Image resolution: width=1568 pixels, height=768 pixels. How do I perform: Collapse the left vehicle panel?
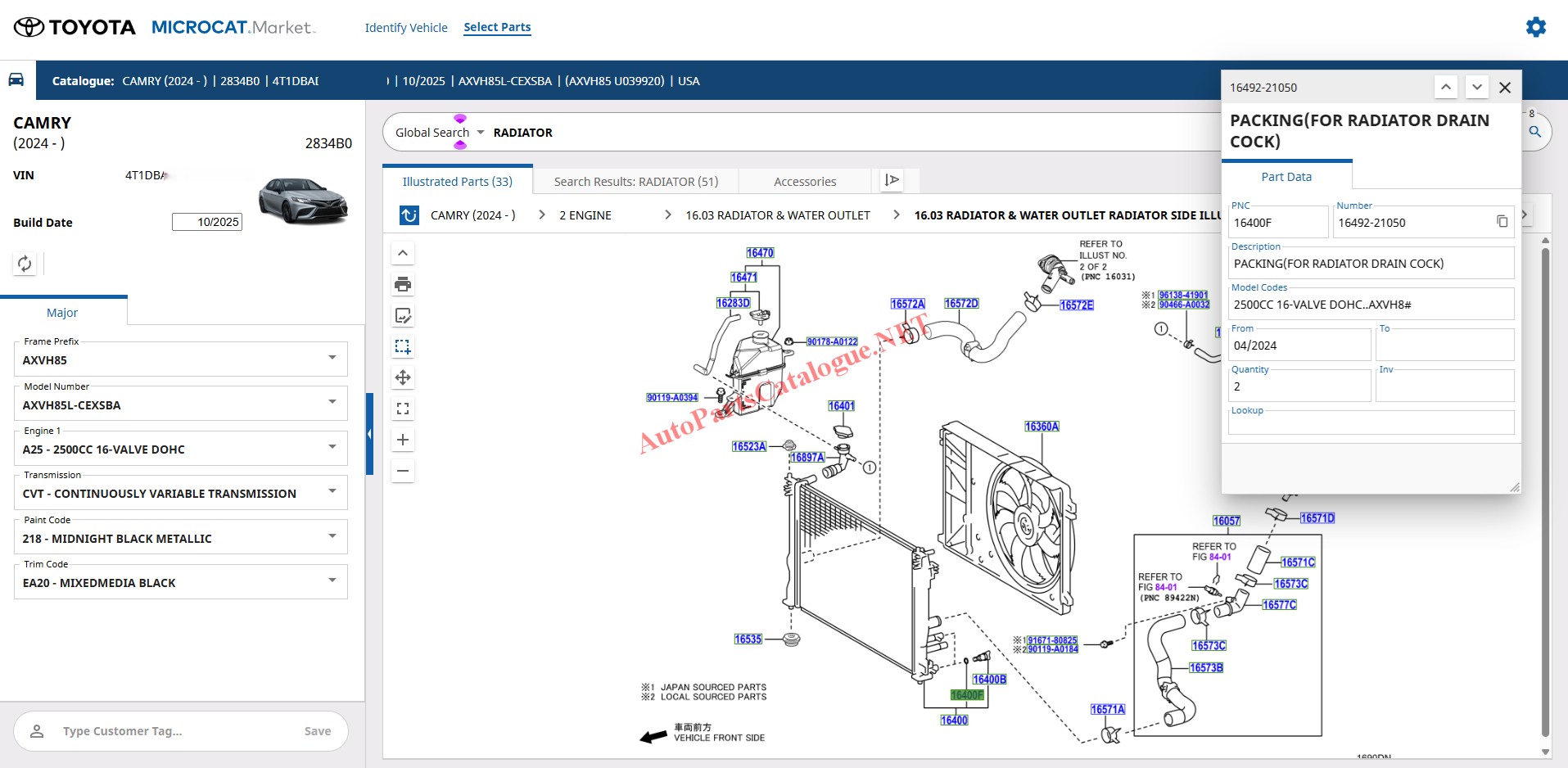pos(369,434)
